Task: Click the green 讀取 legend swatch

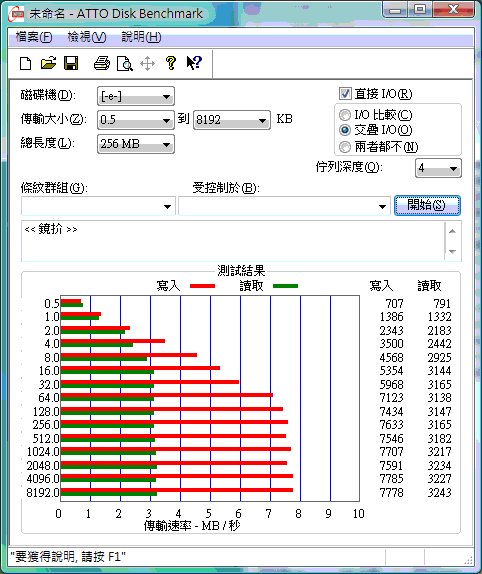Action: pos(285,286)
